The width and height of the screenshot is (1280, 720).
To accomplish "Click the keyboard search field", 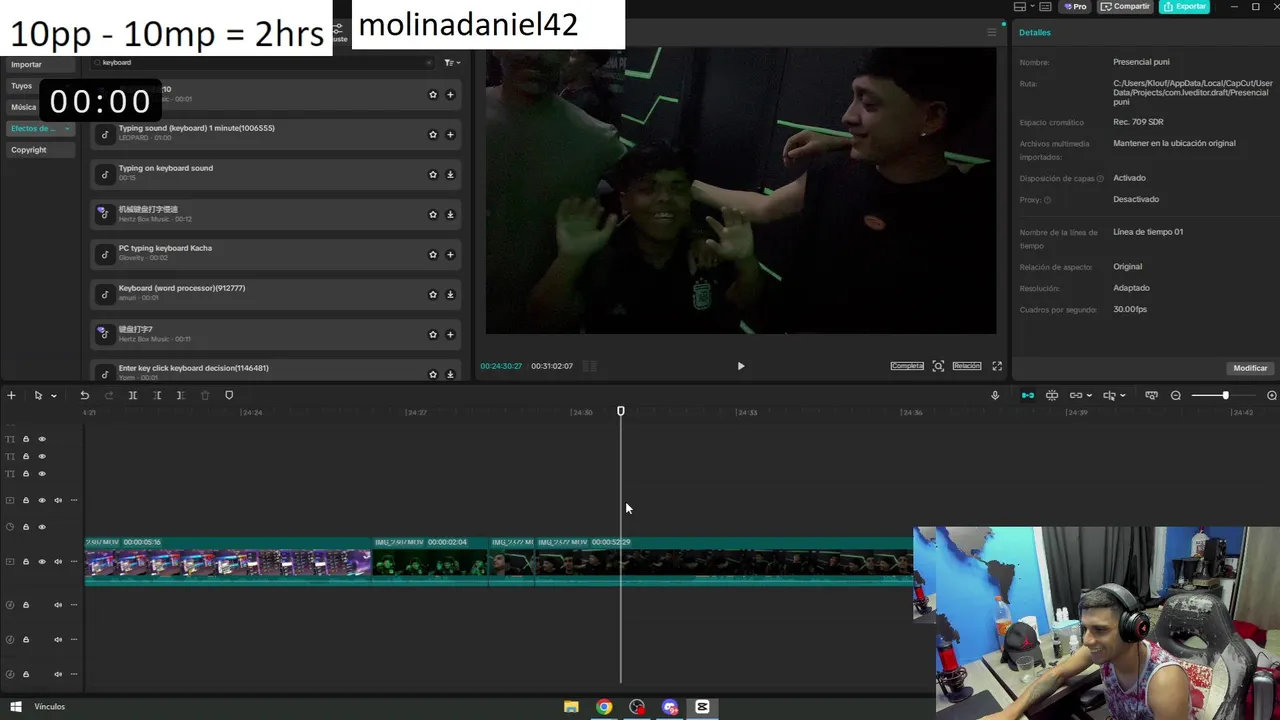I will [x=262, y=62].
